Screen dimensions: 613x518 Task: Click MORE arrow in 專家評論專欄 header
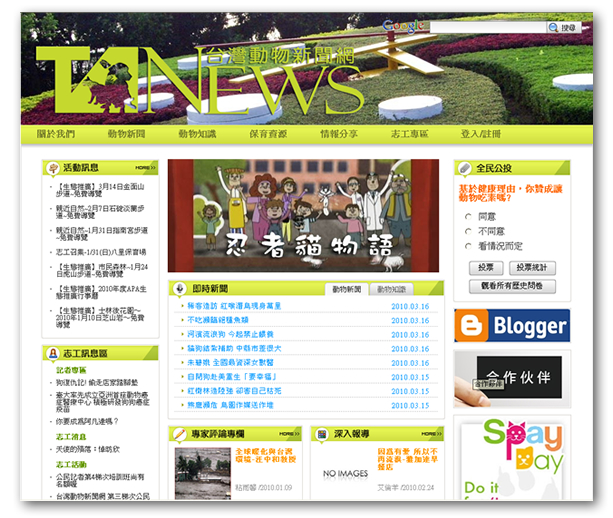(x=289, y=434)
